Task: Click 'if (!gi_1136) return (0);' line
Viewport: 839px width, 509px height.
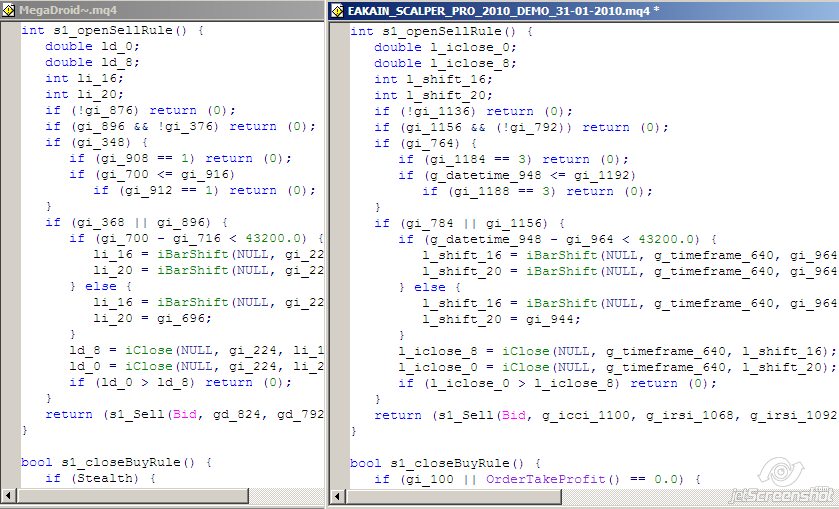Action: pos(473,112)
